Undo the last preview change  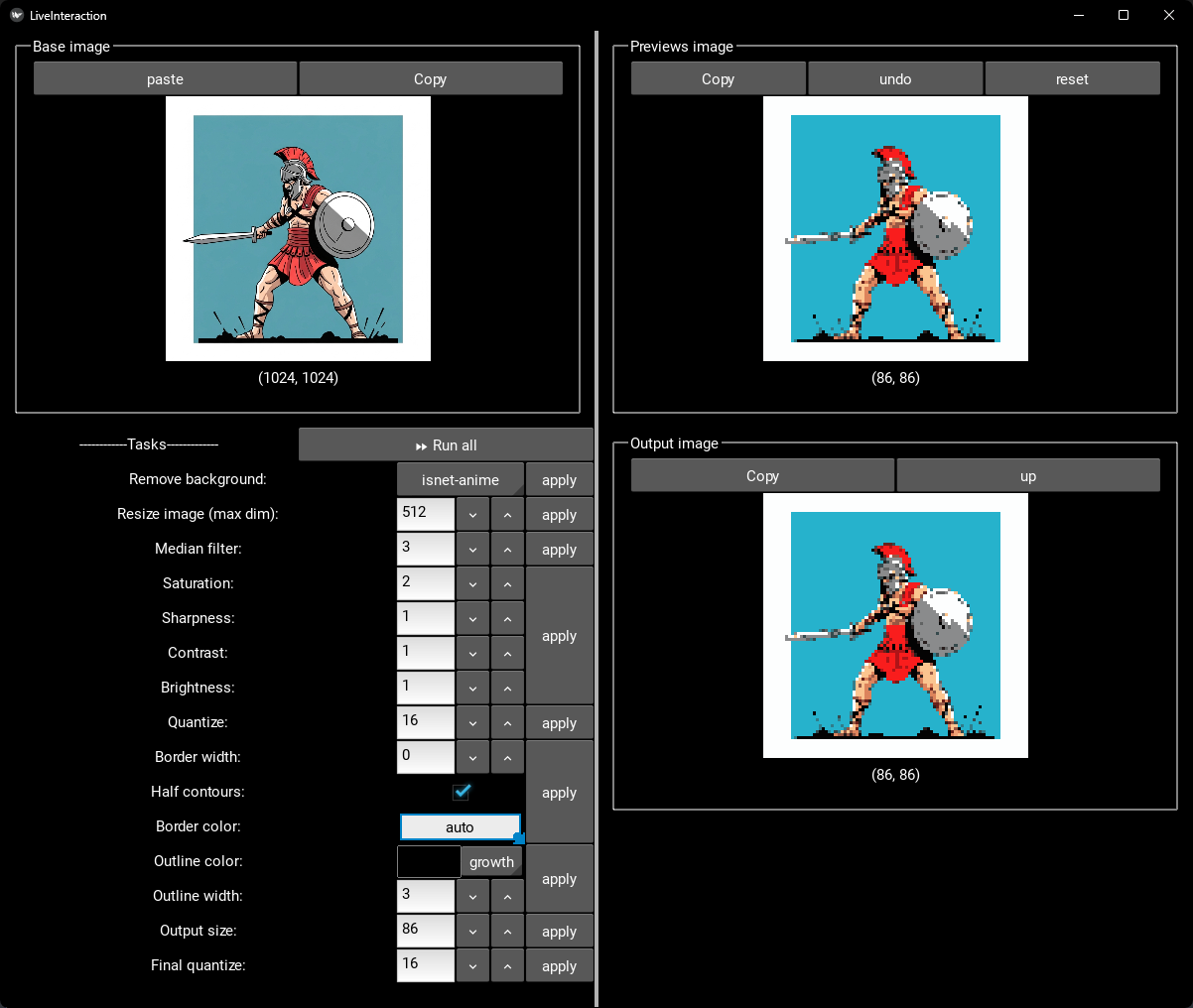[894, 79]
